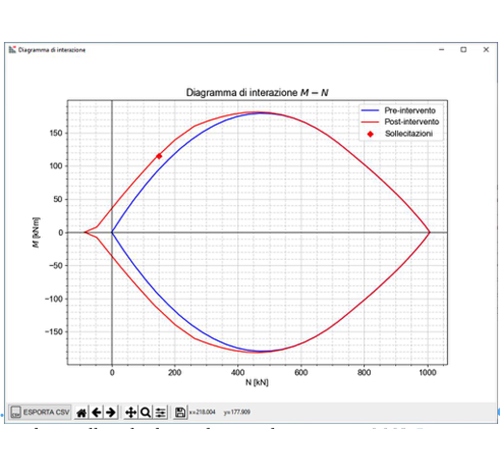Save the figure with floppy icon

180,413
